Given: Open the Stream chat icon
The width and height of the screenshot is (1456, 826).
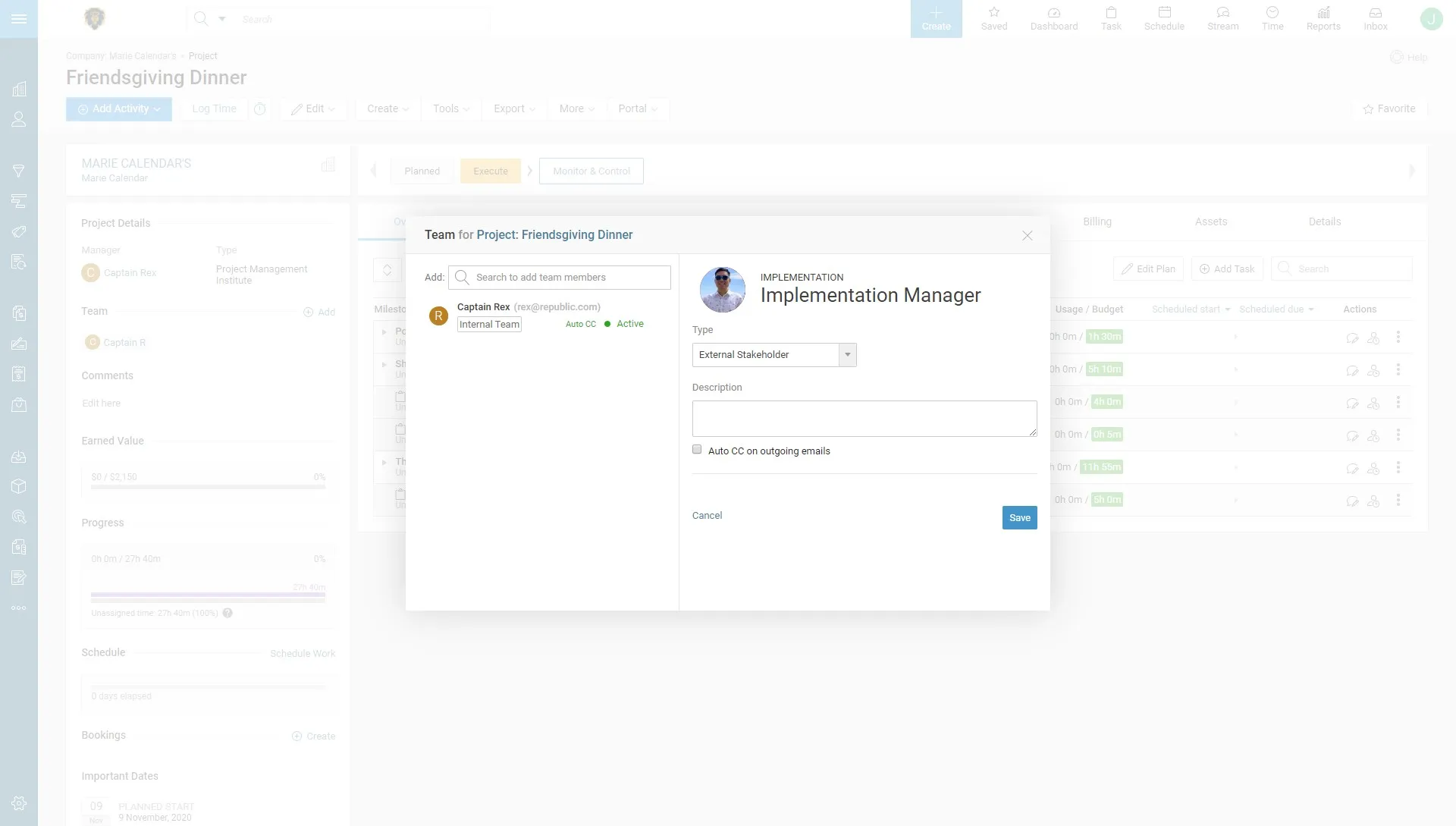Looking at the screenshot, I should coord(1222,18).
